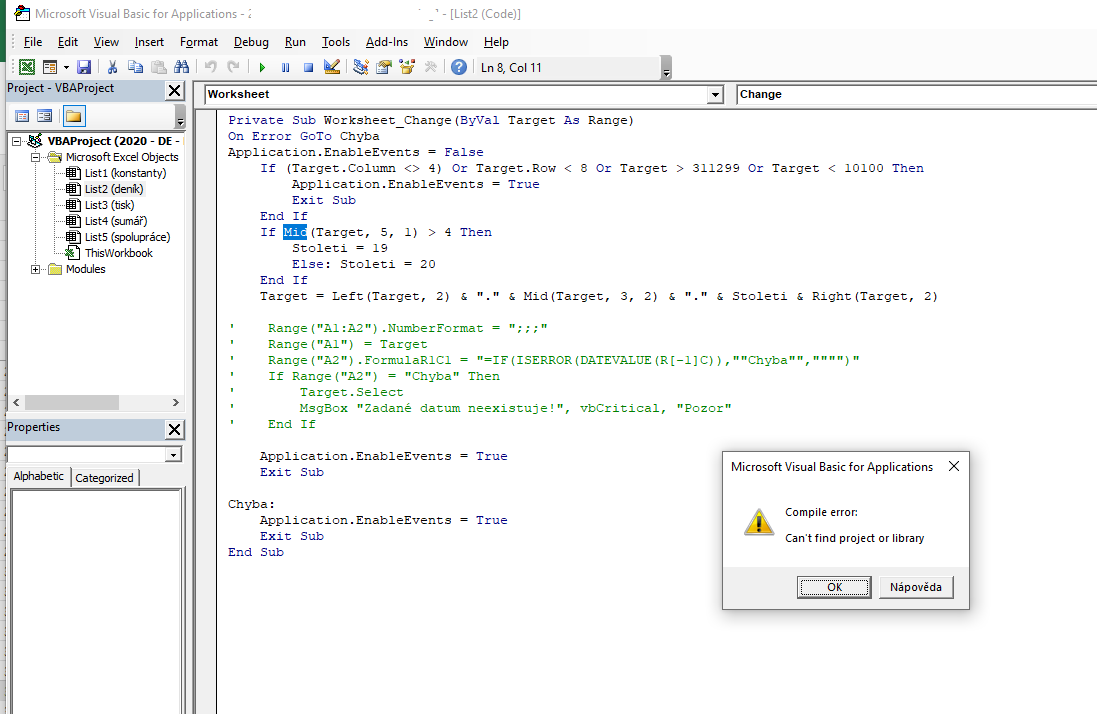Open Properties Window toolbar icon
The width and height of the screenshot is (1097, 714).
point(384,67)
